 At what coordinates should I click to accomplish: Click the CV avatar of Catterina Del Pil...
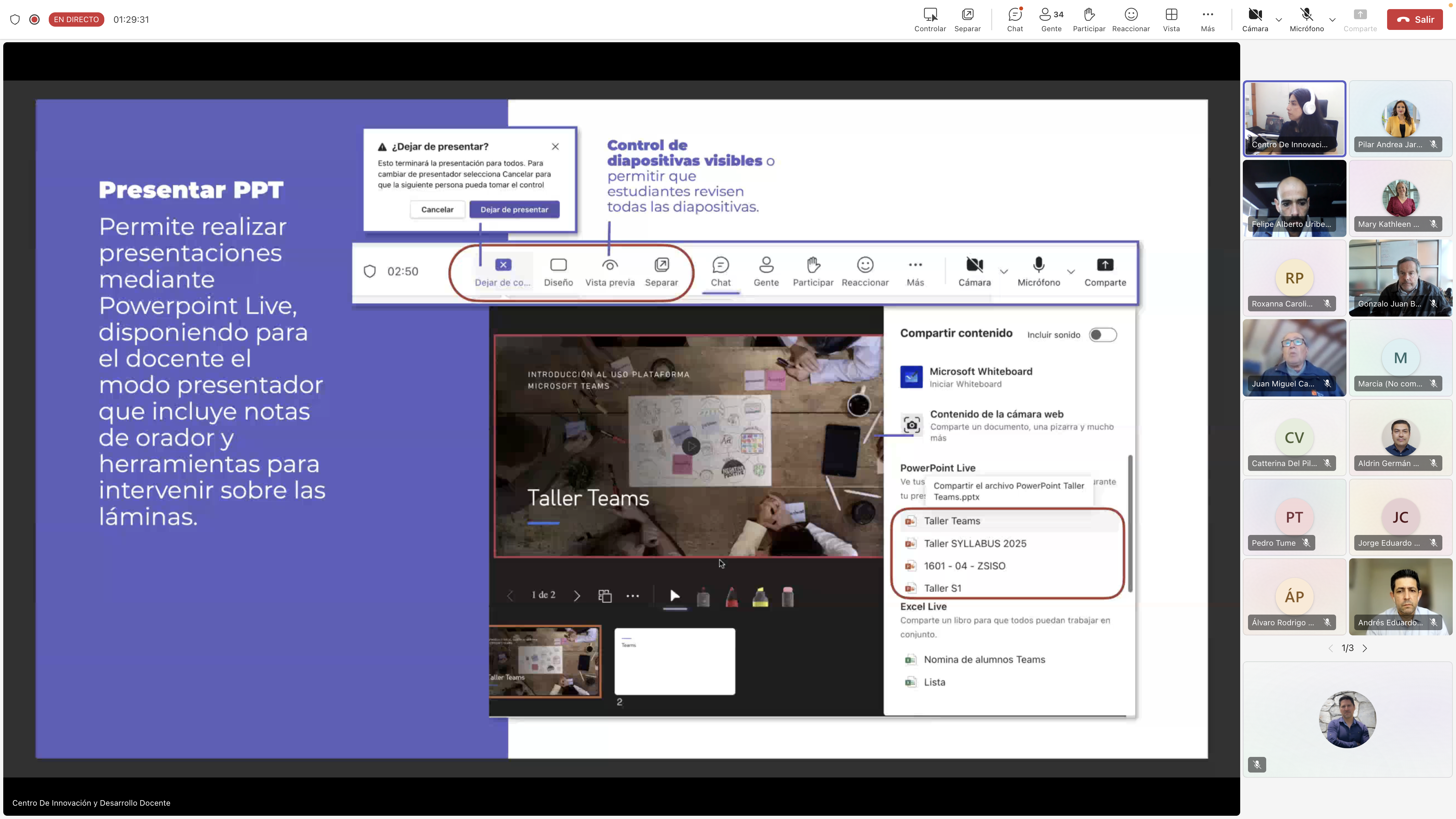pyautogui.click(x=1294, y=437)
